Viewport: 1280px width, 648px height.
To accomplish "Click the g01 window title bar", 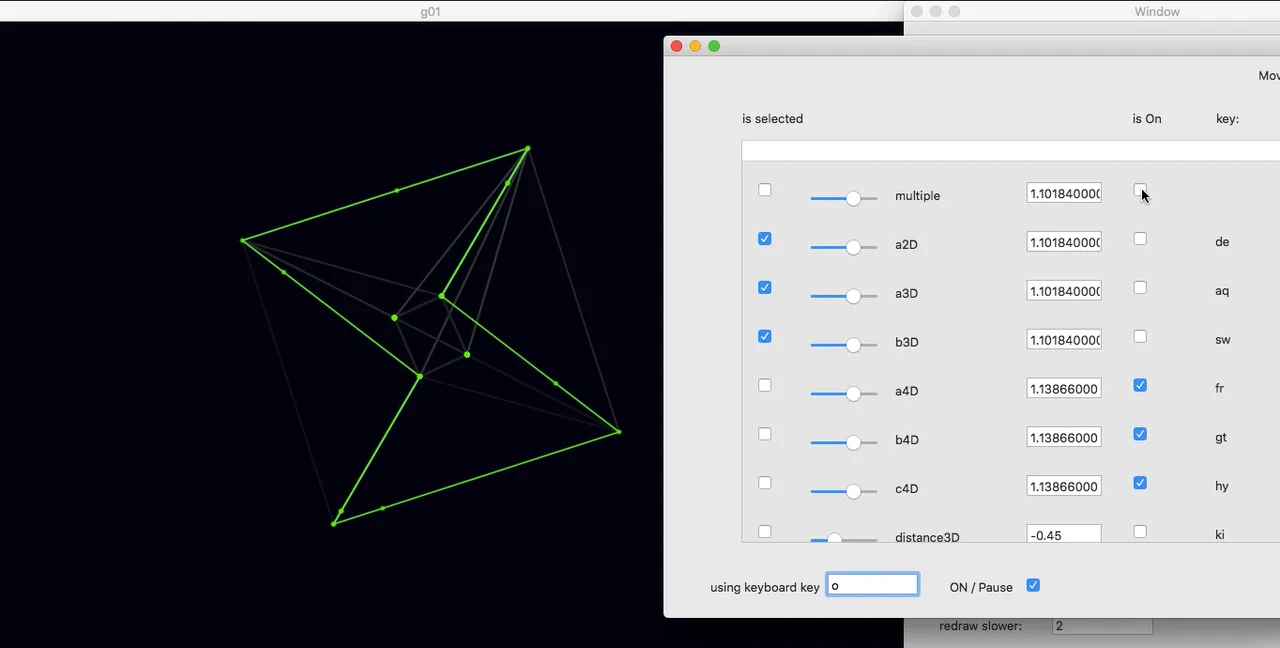I will 451,11.
